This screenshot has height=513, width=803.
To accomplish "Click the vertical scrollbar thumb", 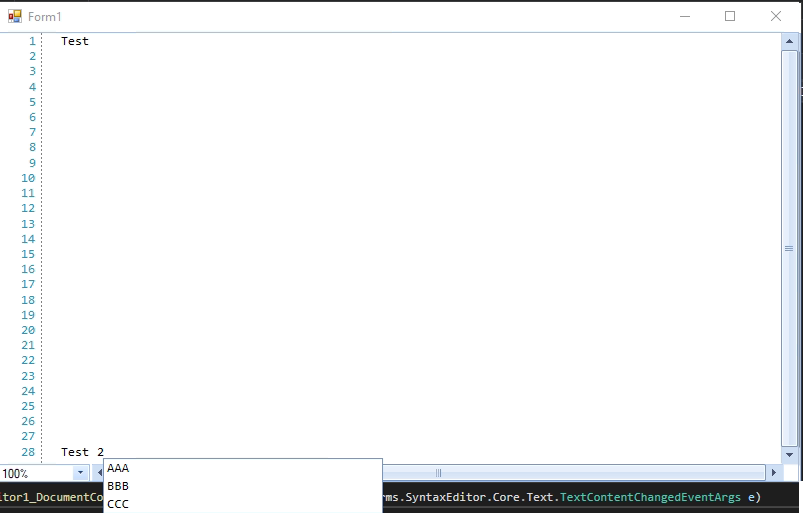I will tap(789, 248).
